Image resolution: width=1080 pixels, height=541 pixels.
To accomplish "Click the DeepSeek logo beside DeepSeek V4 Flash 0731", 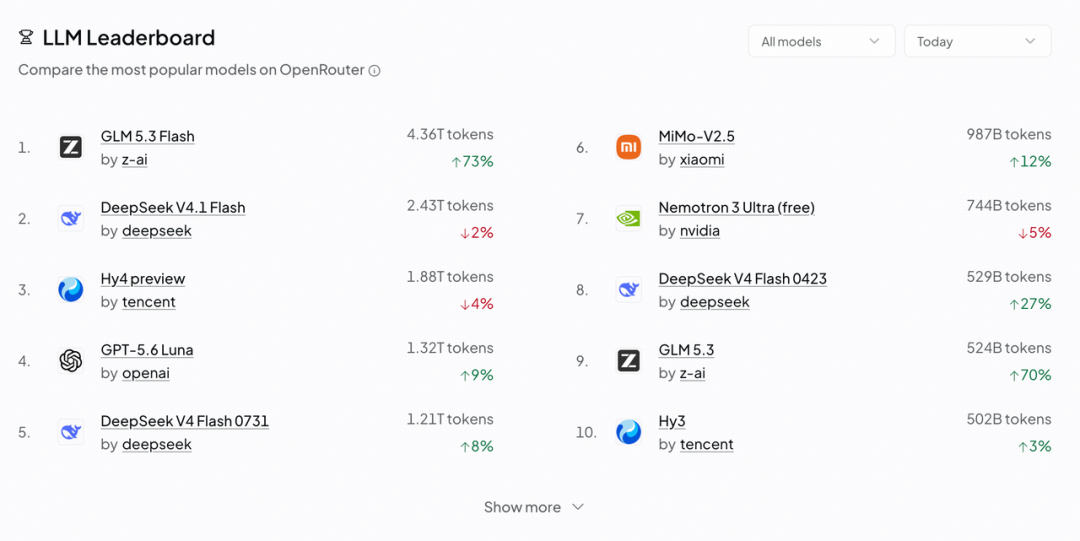I will [70, 432].
